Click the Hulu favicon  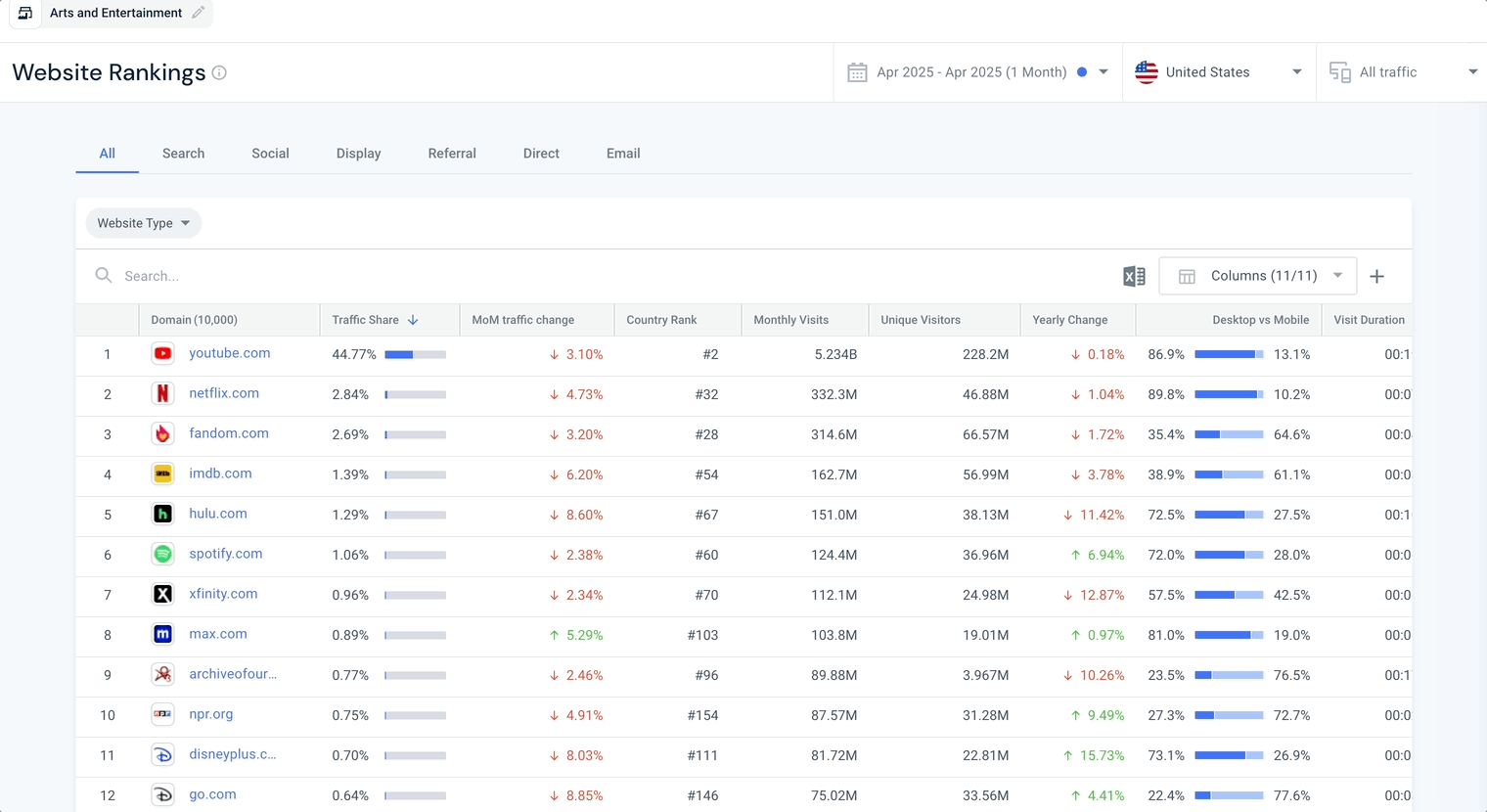[x=163, y=514]
